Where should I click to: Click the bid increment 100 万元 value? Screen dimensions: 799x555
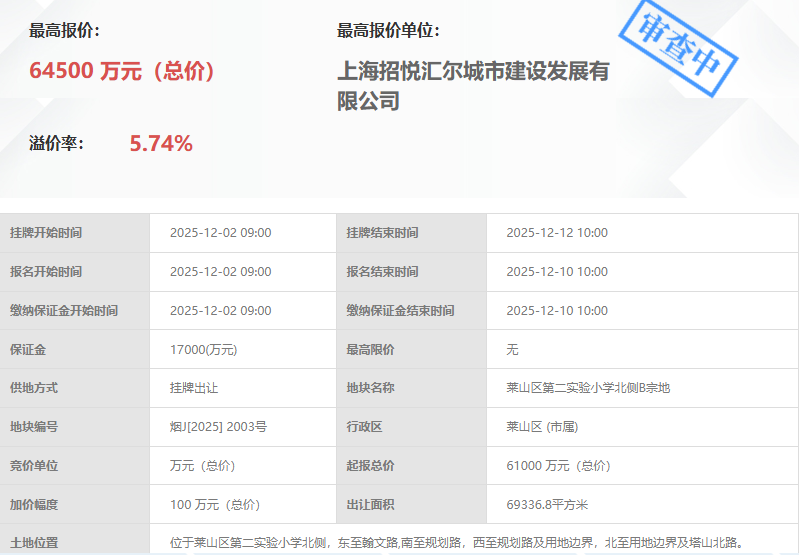[214, 505]
